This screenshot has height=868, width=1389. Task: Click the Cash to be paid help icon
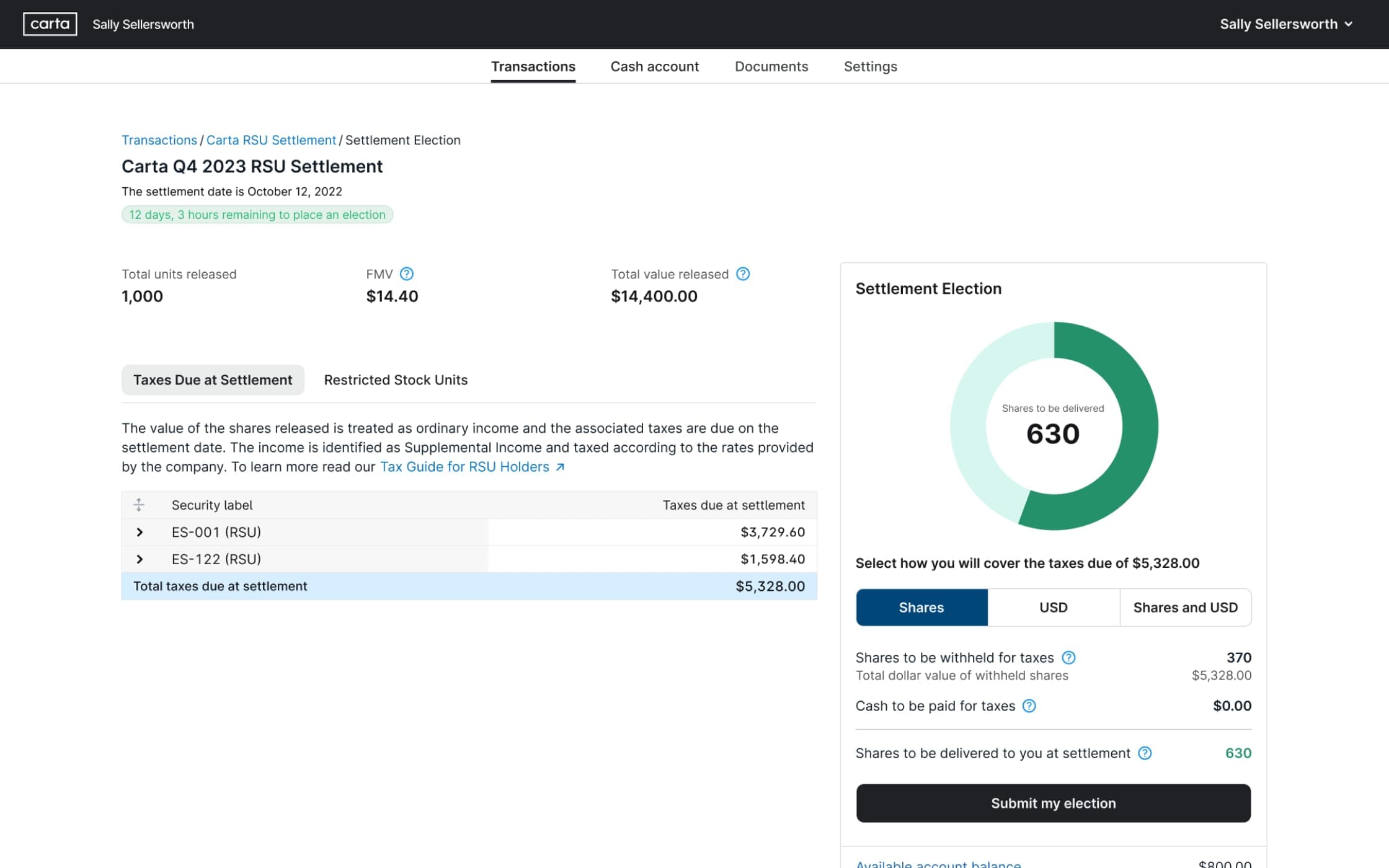1029,706
